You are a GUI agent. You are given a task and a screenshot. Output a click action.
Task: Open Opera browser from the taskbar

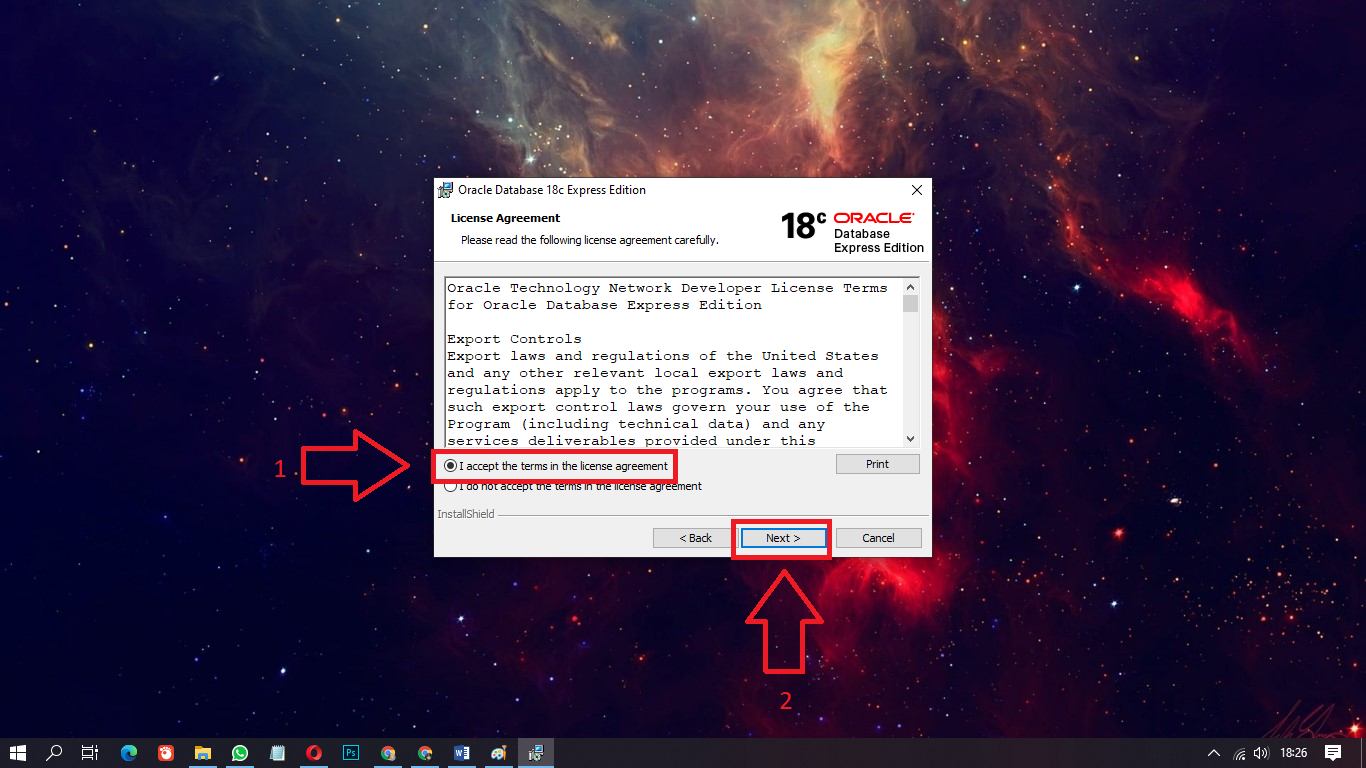point(314,753)
